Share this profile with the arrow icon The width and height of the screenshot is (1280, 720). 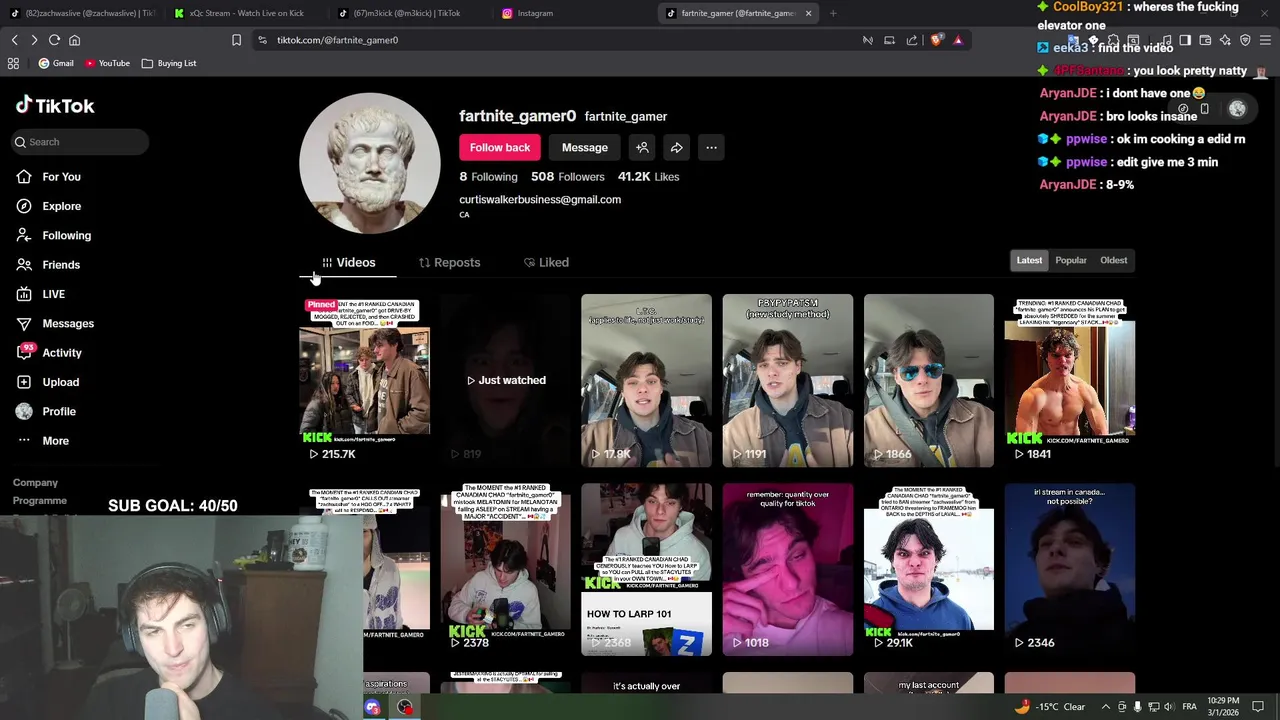[x=677, y=148]
